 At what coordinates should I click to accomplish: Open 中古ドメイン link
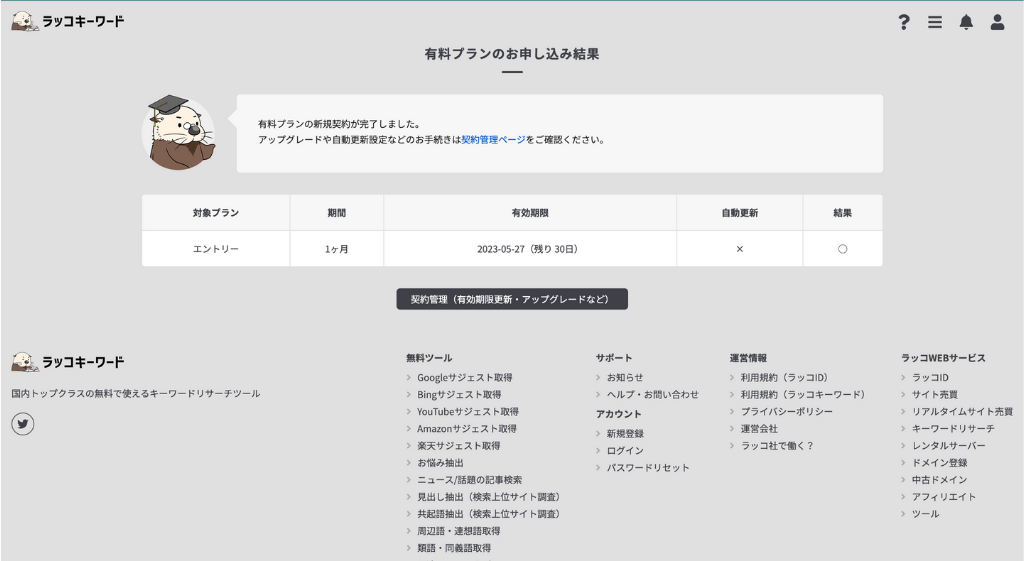(x=940, y=479)
